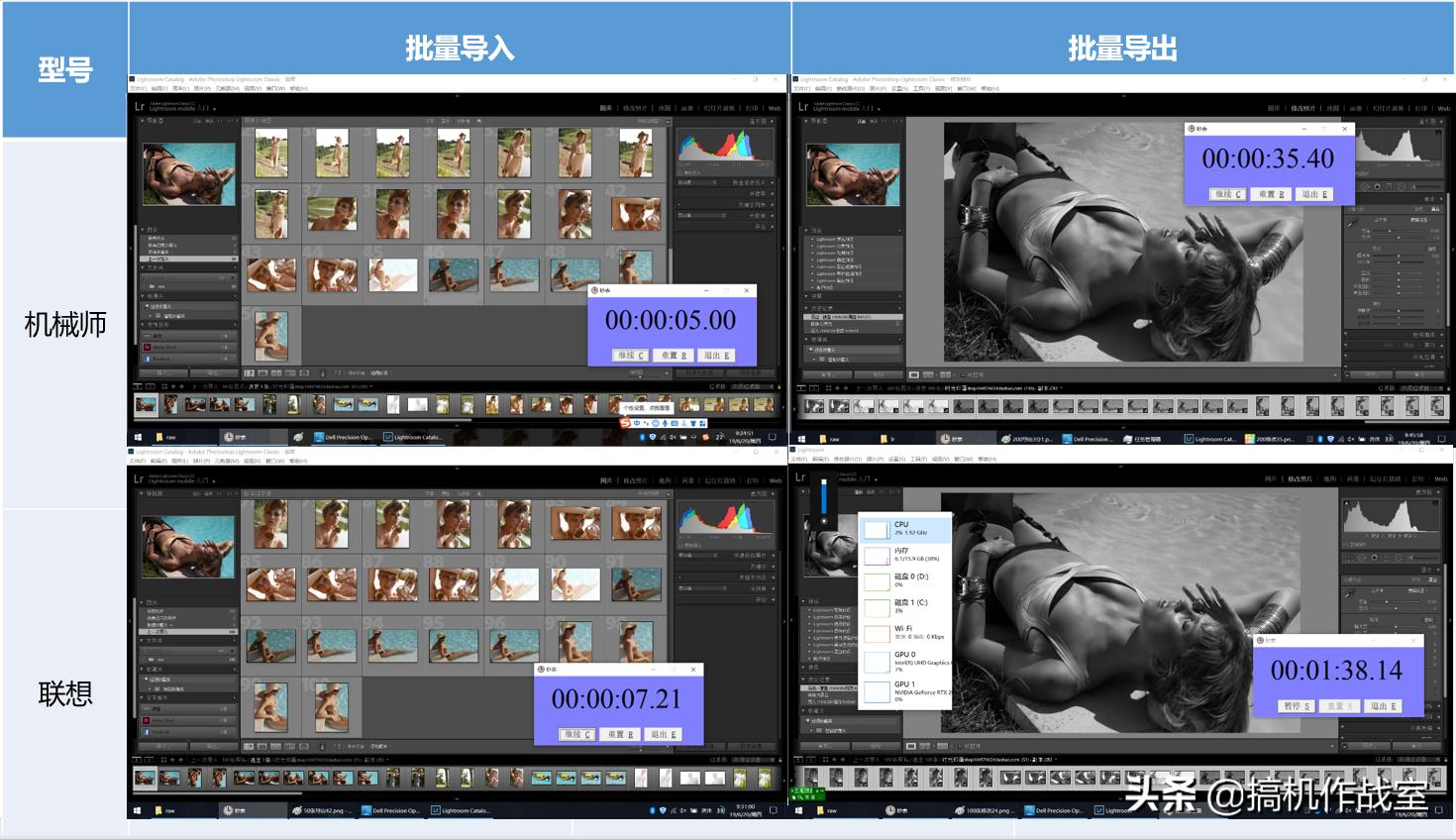1456x840 pixels.
Task: Open Dell Precision Optimizer in 联想 批量导出 taskbar
Action: coord(1054,810)
